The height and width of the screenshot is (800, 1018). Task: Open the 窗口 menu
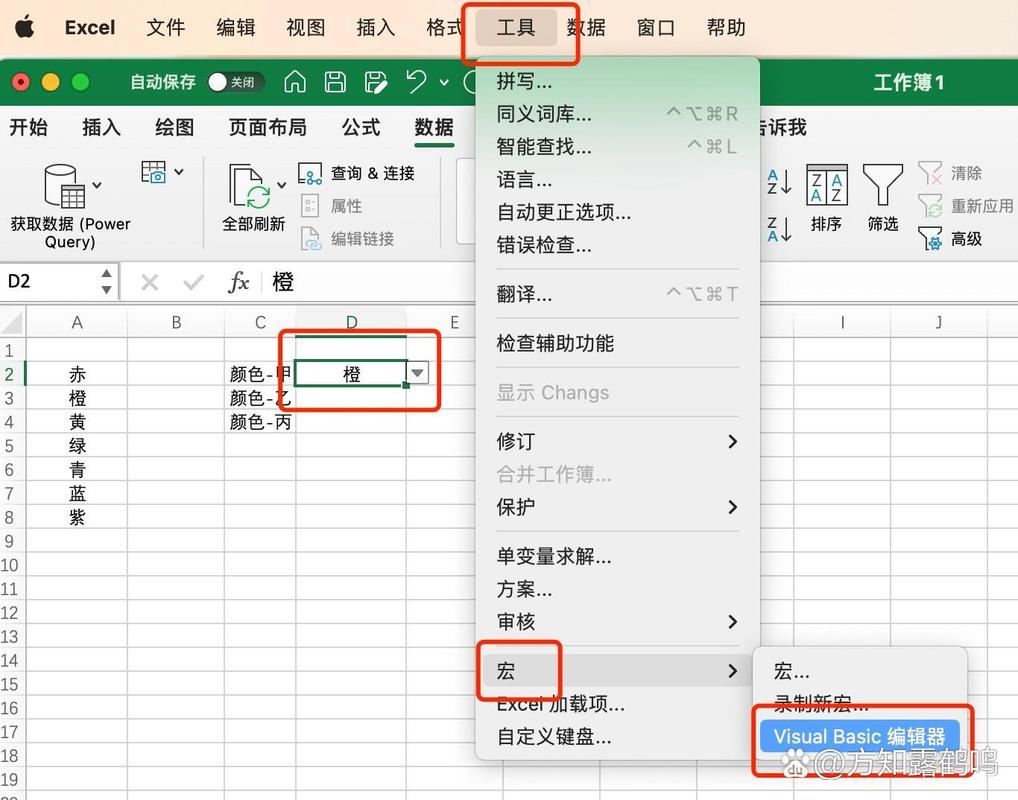(656, 27)
